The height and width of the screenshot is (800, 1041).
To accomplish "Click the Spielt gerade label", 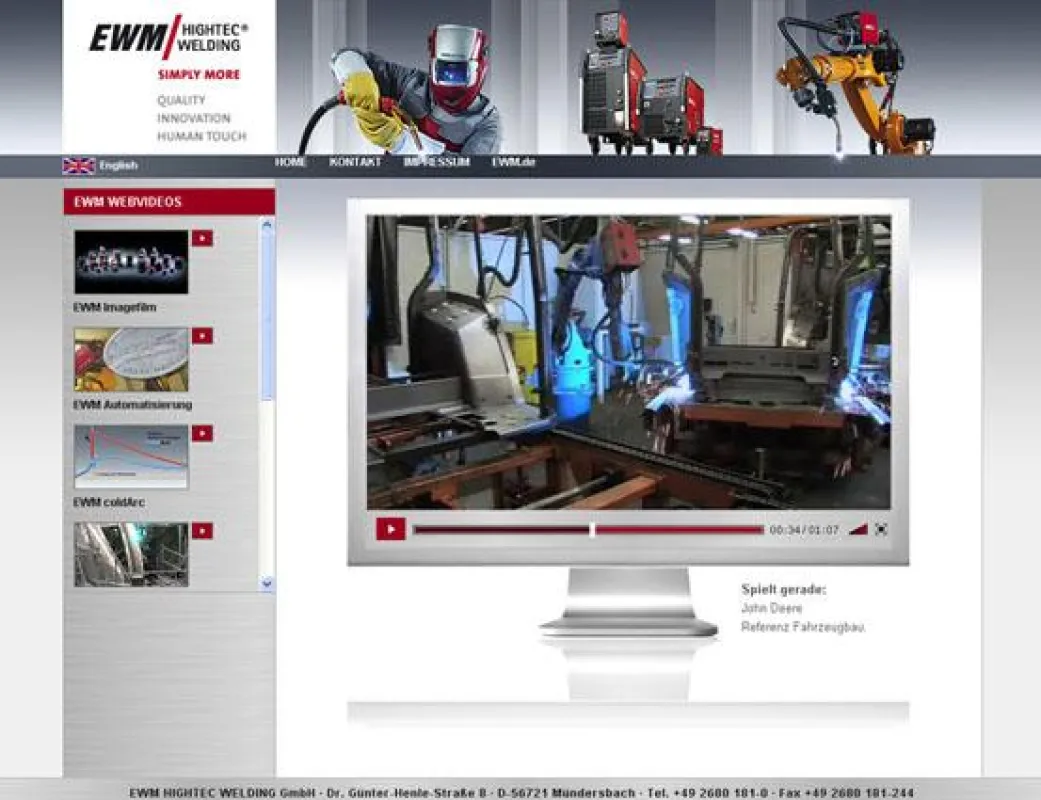I will (783, 589).
